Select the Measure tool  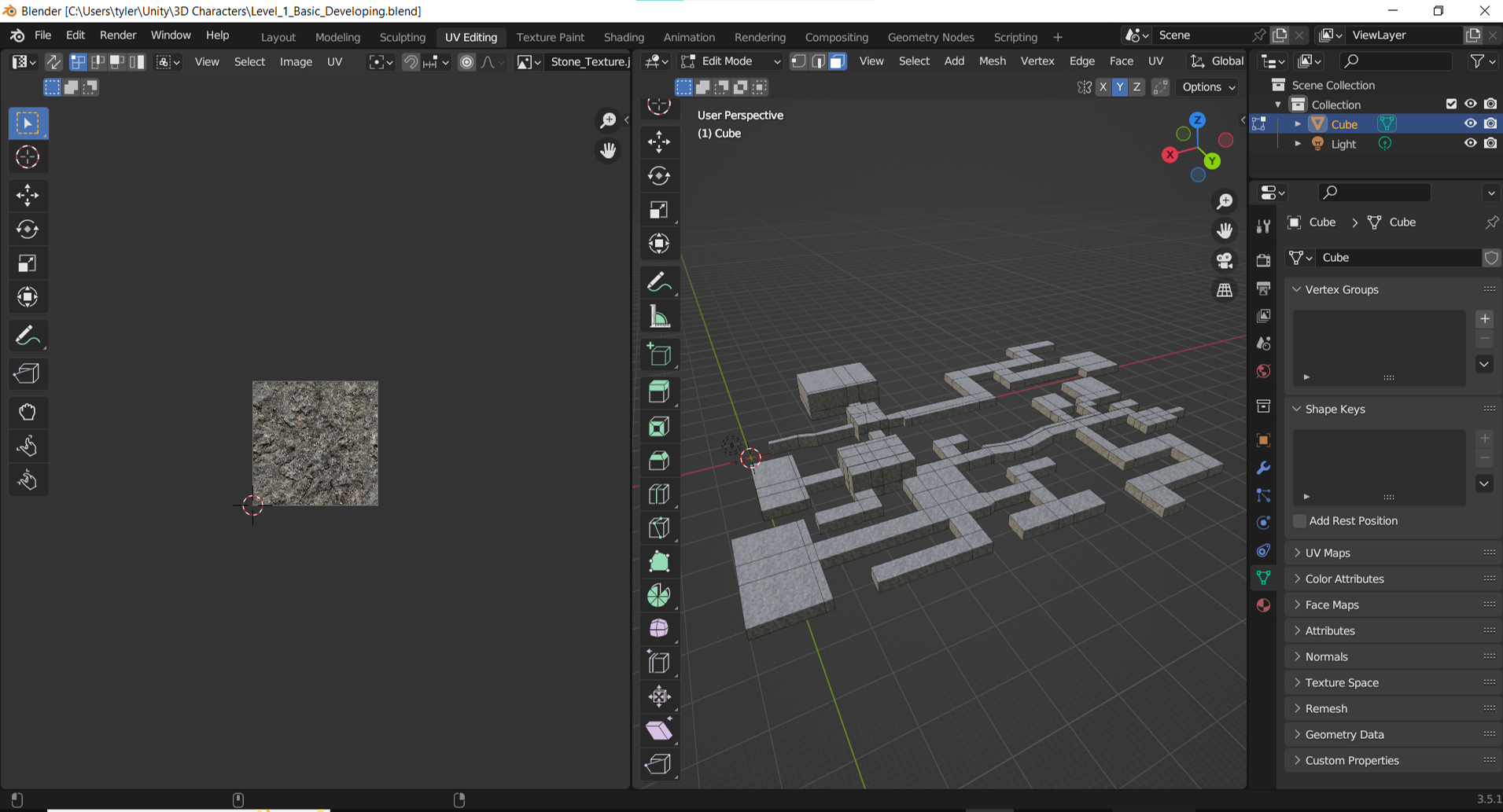(659, 315)
